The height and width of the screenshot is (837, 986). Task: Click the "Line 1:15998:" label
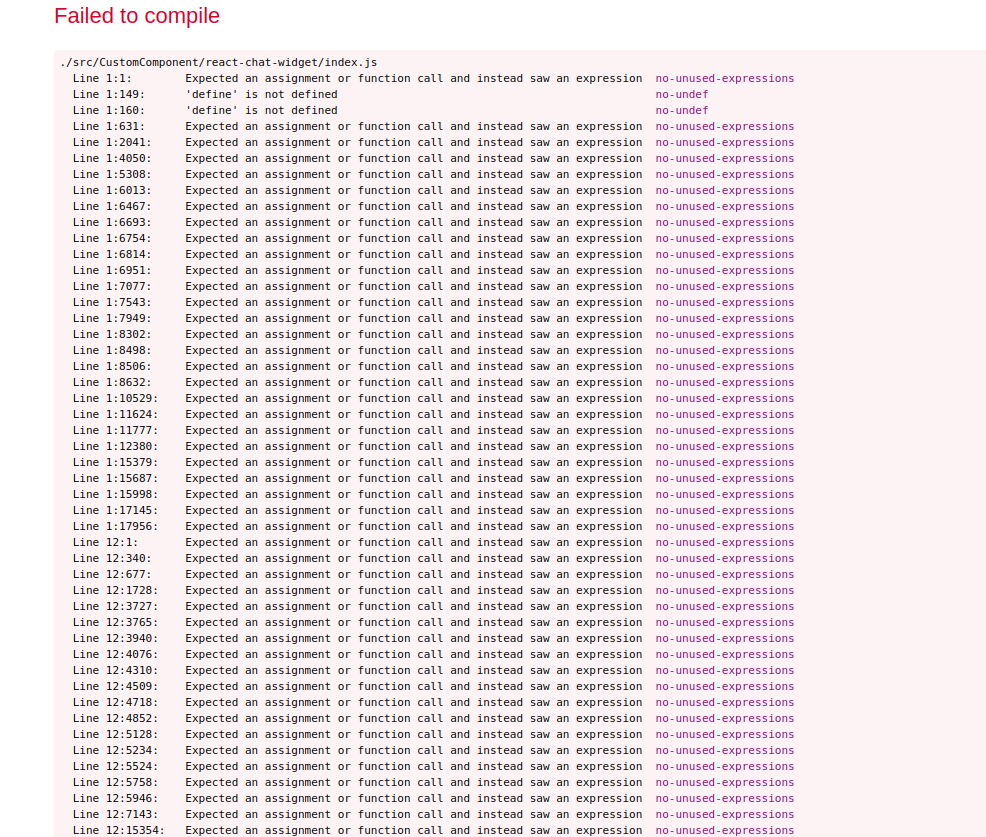(x=116, y=495)
